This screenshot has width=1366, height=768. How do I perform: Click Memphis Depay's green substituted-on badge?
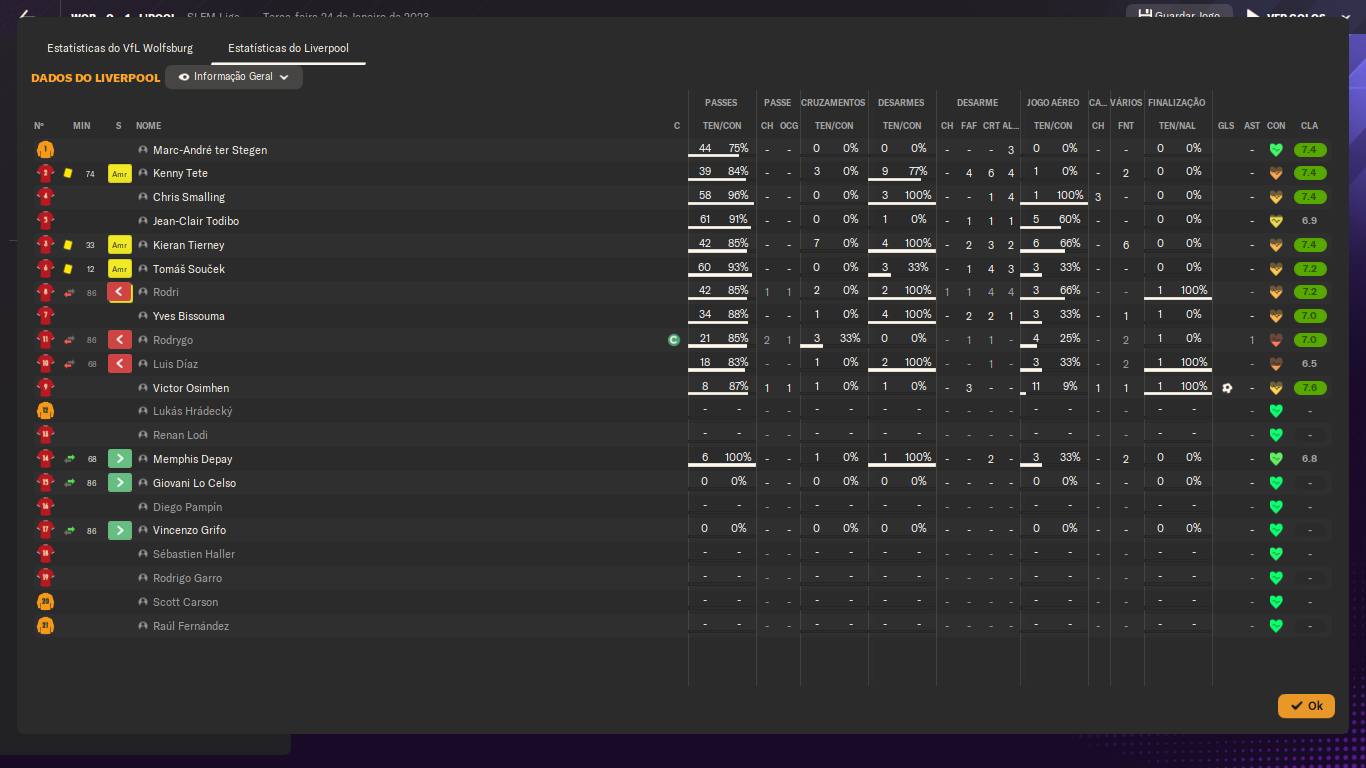point(120,459)
